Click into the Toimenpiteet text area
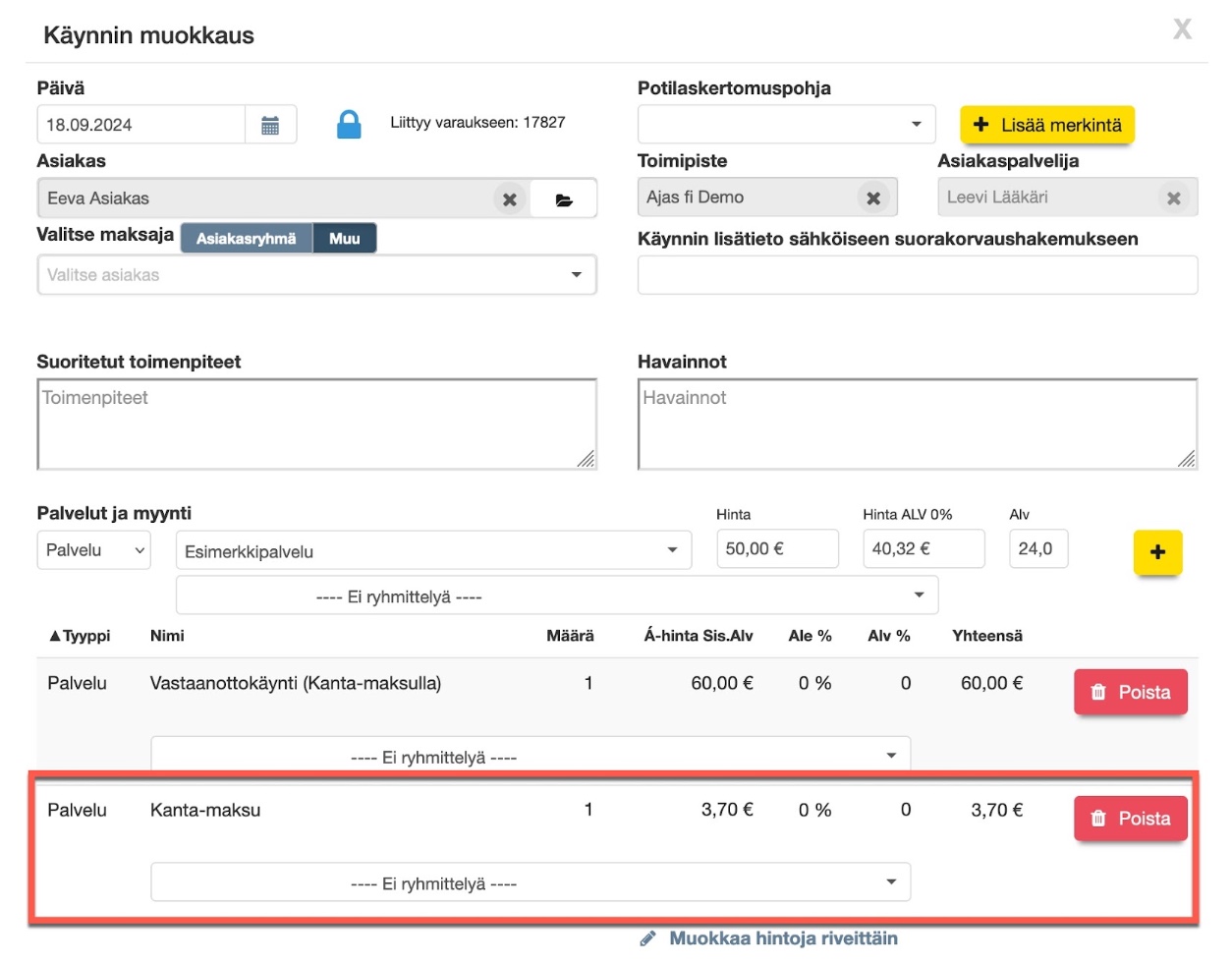 pyautogui.click(x=316, y=425)
